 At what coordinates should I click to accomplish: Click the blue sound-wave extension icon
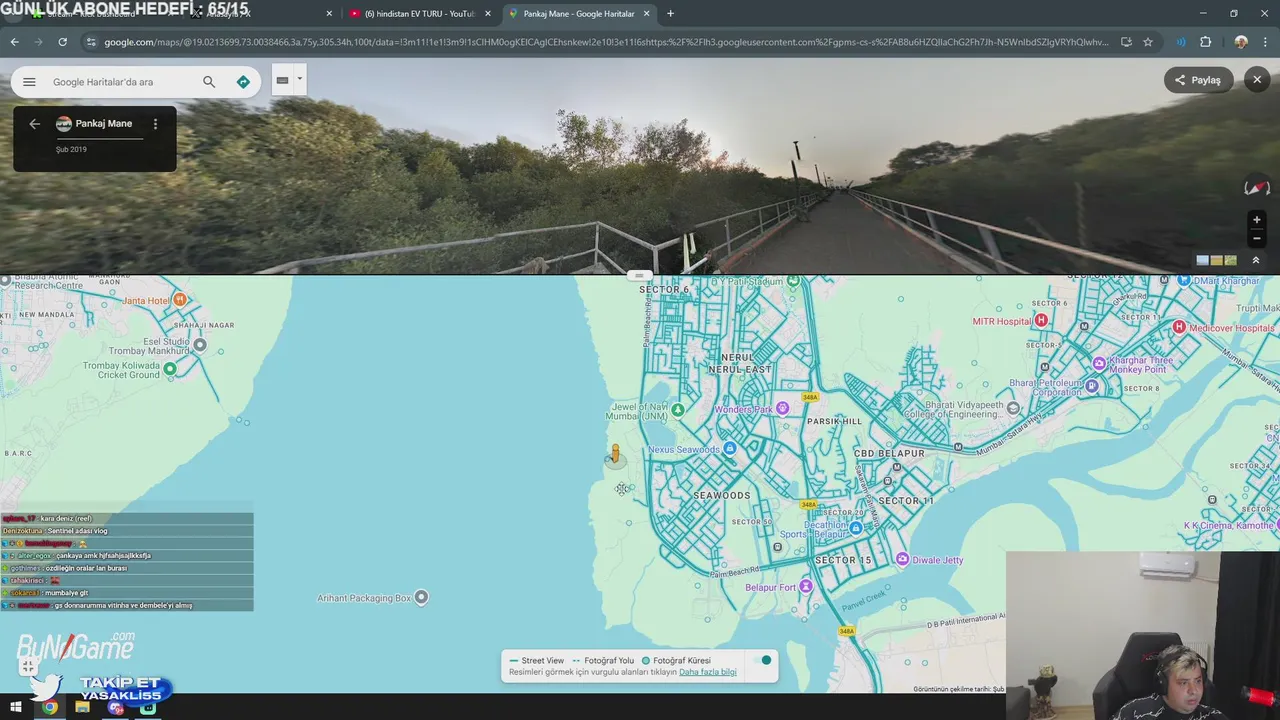pos(1181,42)
